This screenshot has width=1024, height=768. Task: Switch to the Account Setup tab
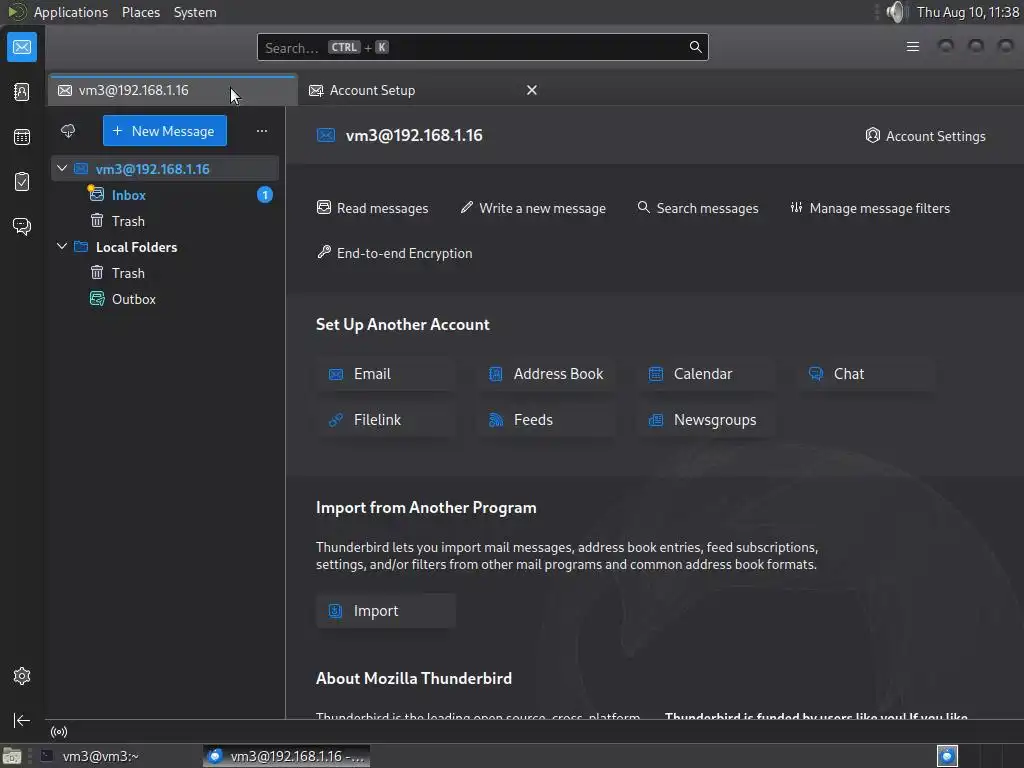pos(423,90)
